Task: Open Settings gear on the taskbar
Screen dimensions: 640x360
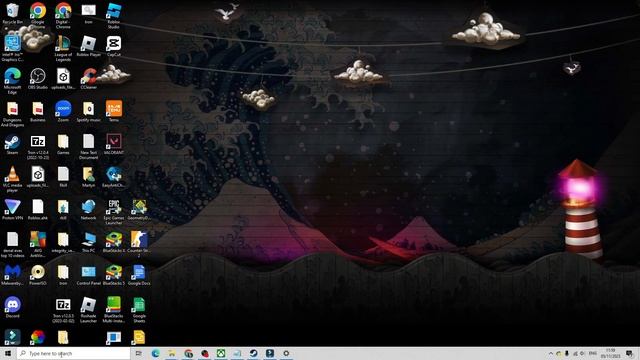Action: click(x=286, y=353)
